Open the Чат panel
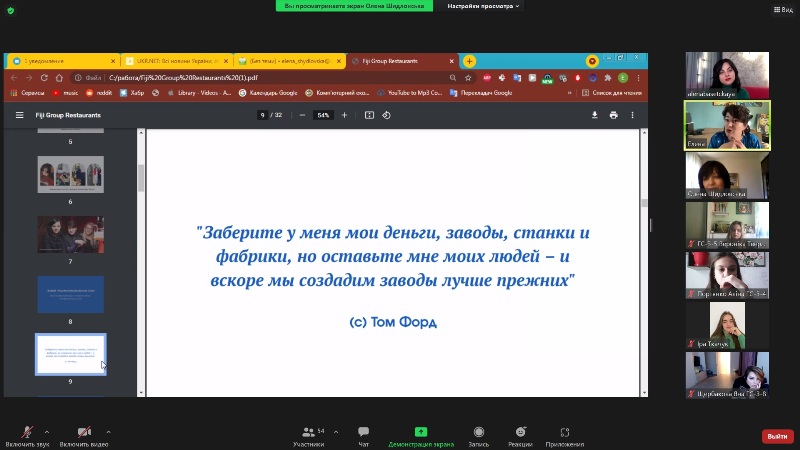This screenshot has height=450, width=800. coord(363,437)
